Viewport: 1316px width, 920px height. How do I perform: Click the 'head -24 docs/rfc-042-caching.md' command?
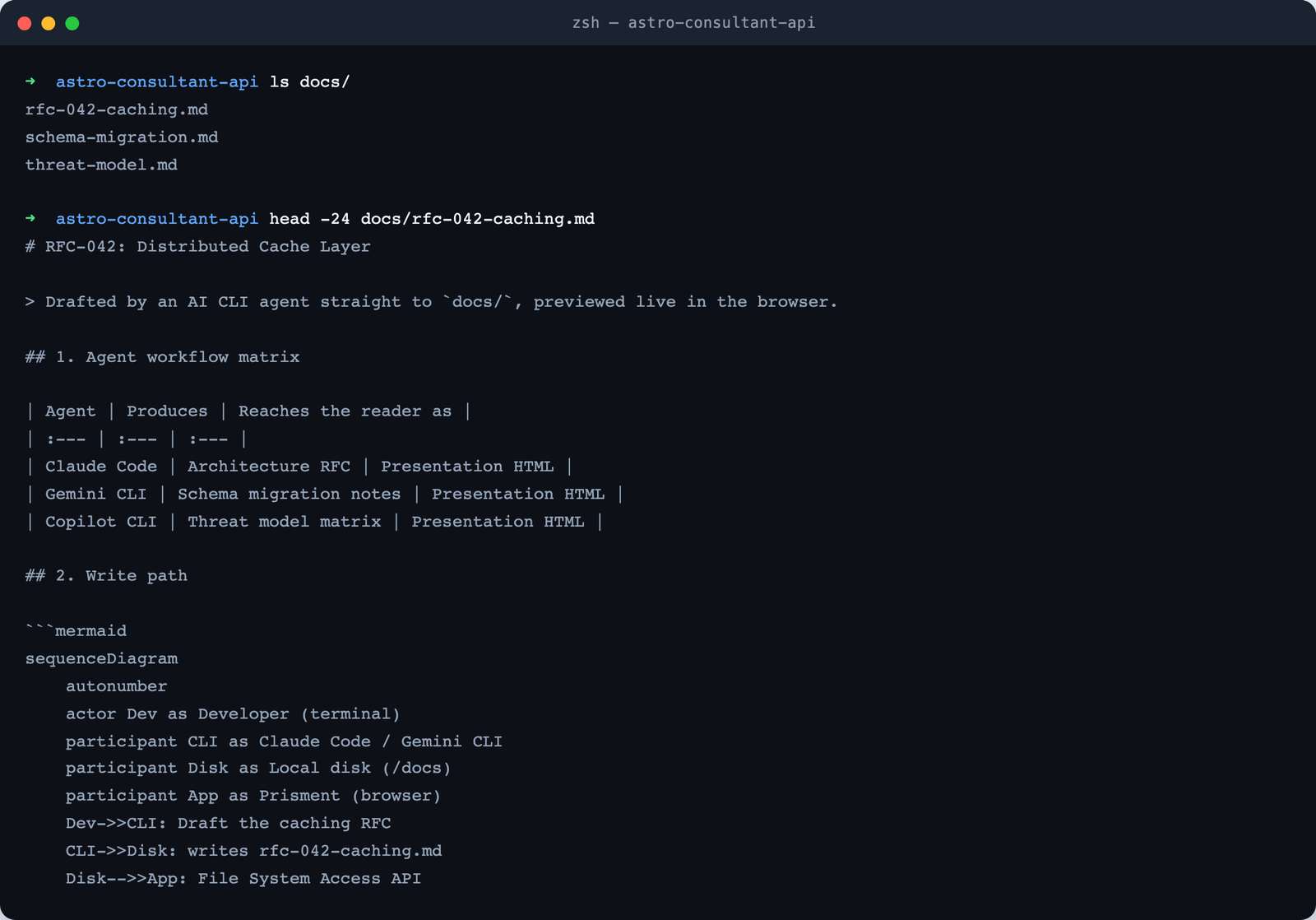click(x=432, y=219)
